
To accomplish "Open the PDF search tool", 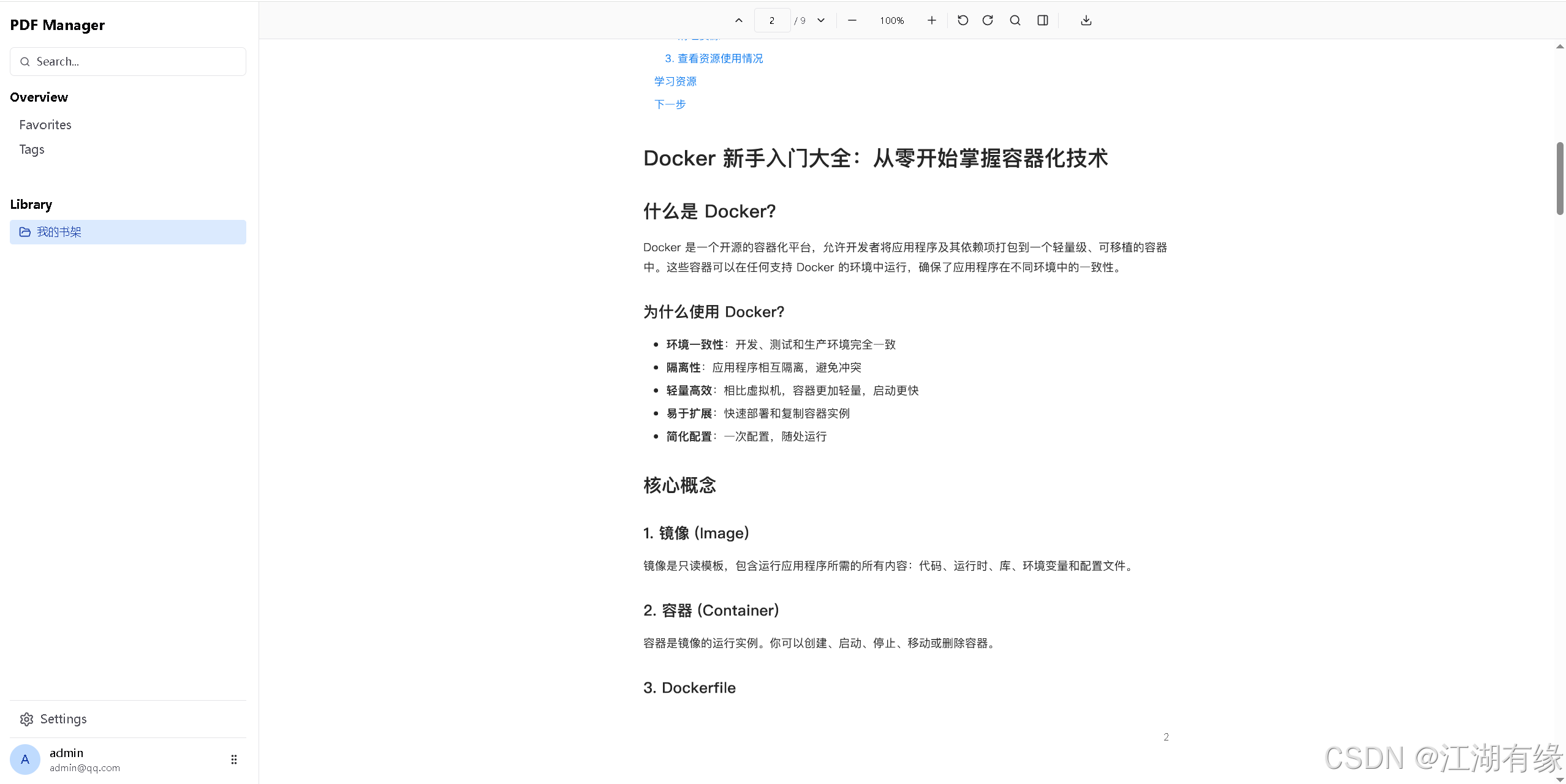I will coord(1015,20).
